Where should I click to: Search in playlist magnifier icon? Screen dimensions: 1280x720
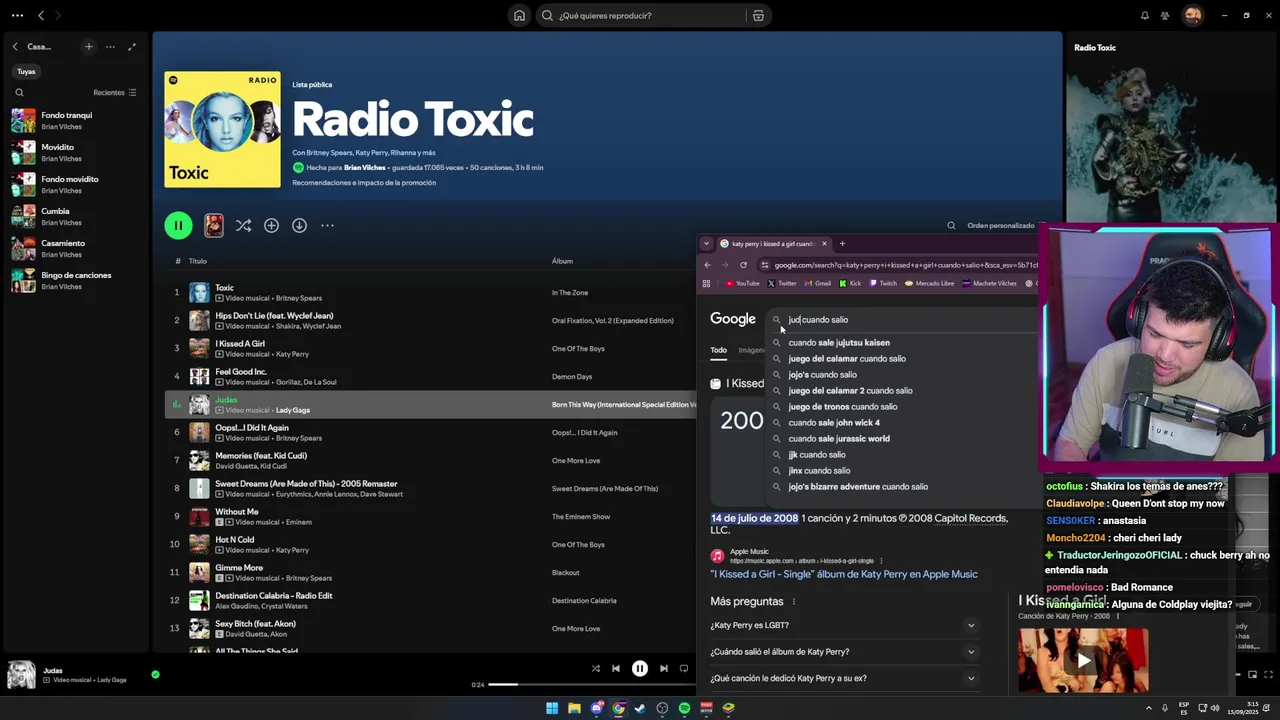coord(951,225)
